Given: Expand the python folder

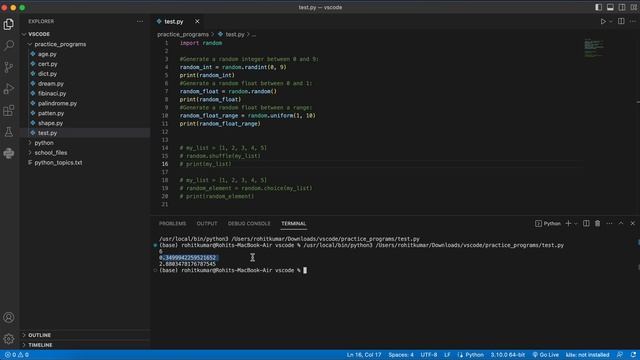Looking at the screenshot, I should (x=85, y=143).
